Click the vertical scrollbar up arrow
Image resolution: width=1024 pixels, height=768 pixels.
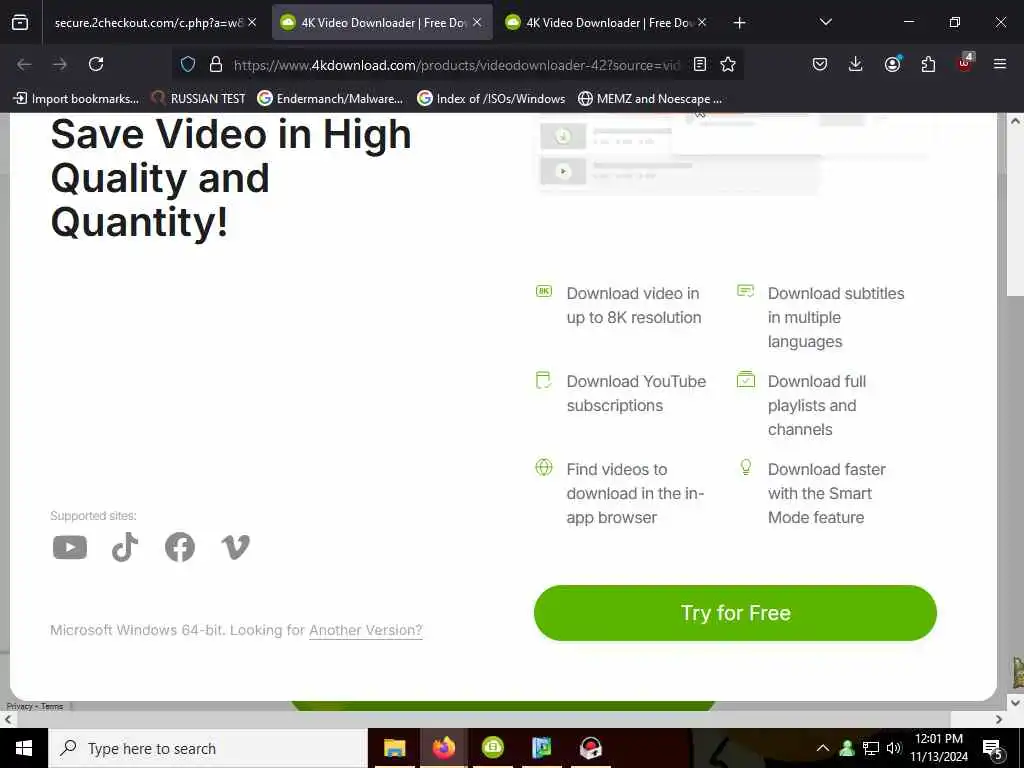click(1015, 121)
